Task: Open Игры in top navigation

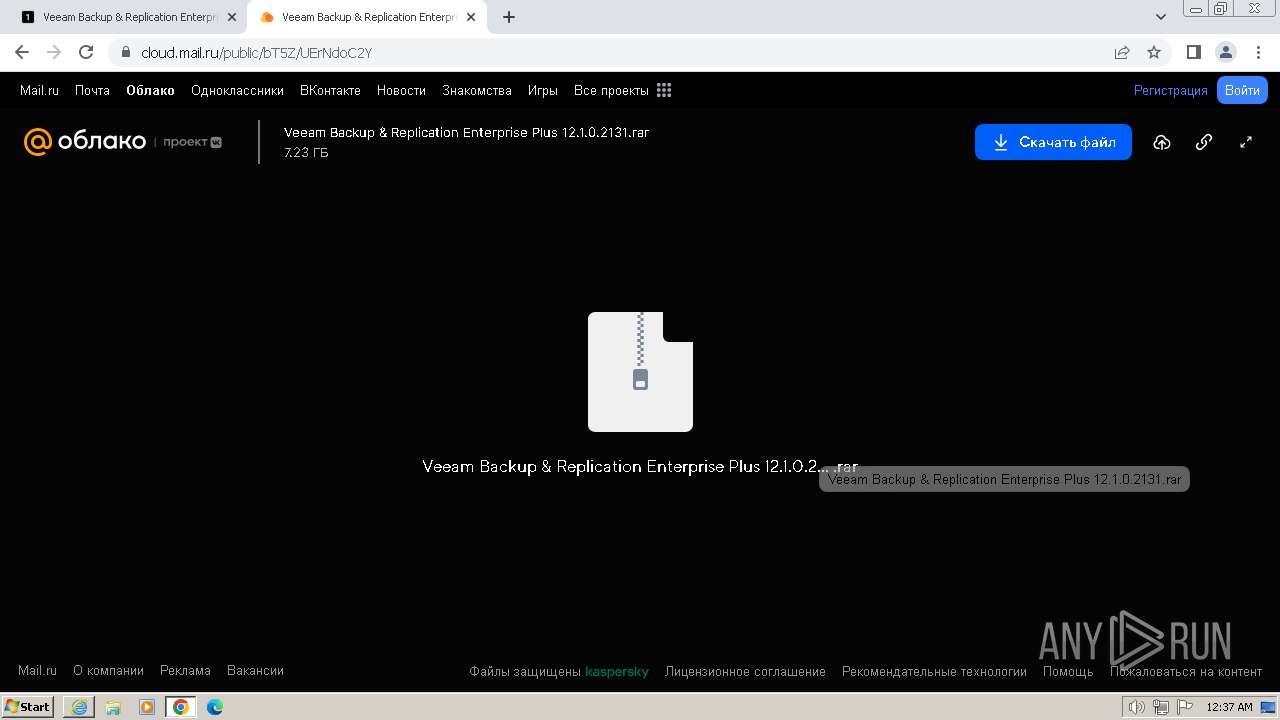Action: pyautogui.click(x=543, y=90)
